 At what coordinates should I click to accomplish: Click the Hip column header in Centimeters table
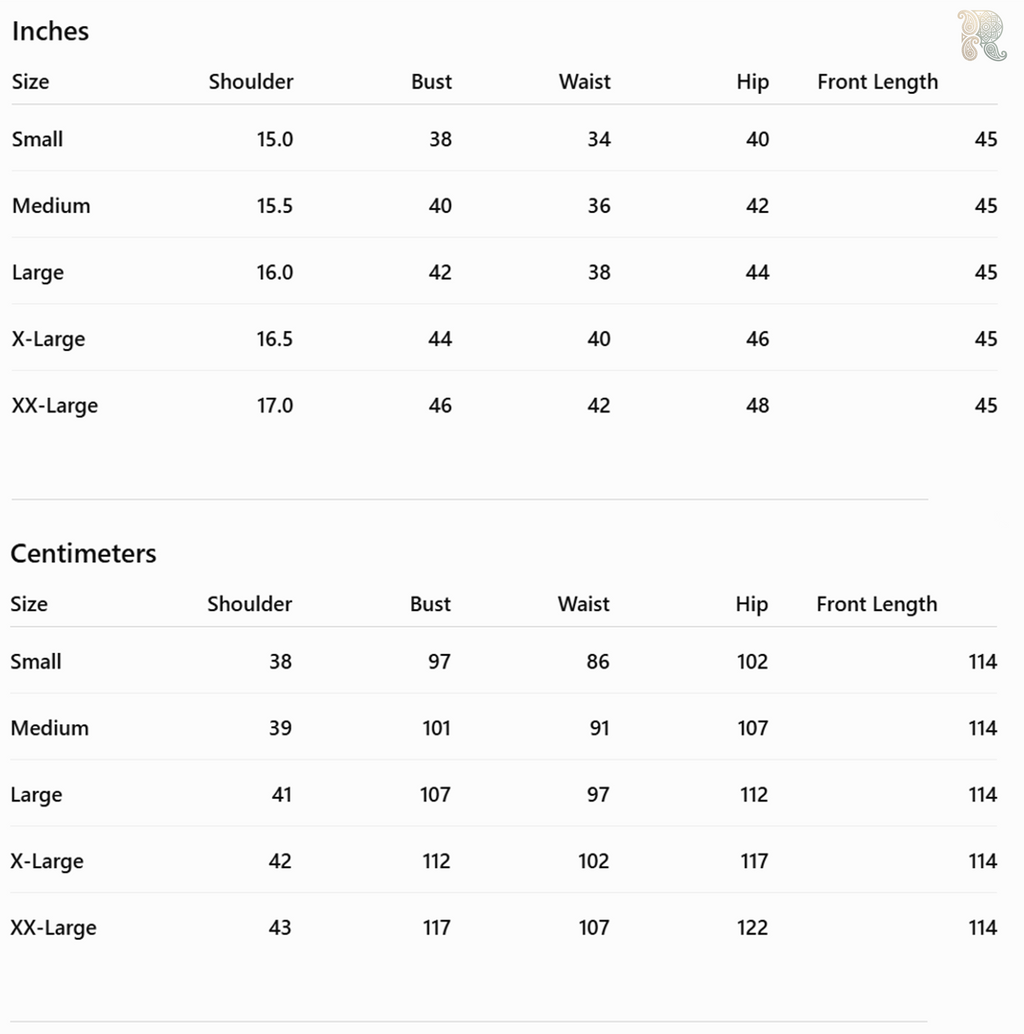(752, 604)
